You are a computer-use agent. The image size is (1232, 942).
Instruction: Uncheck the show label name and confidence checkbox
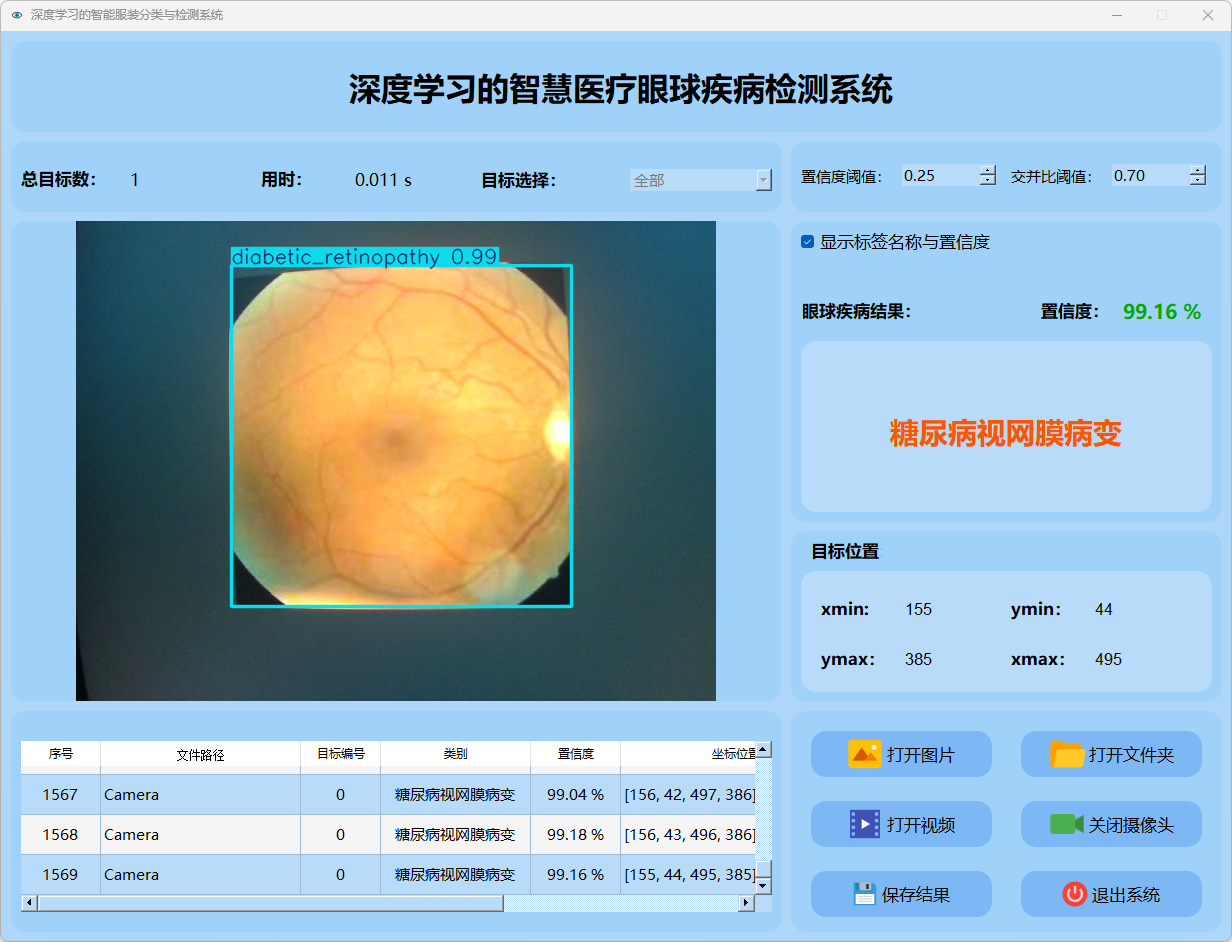tap(808, 242)
